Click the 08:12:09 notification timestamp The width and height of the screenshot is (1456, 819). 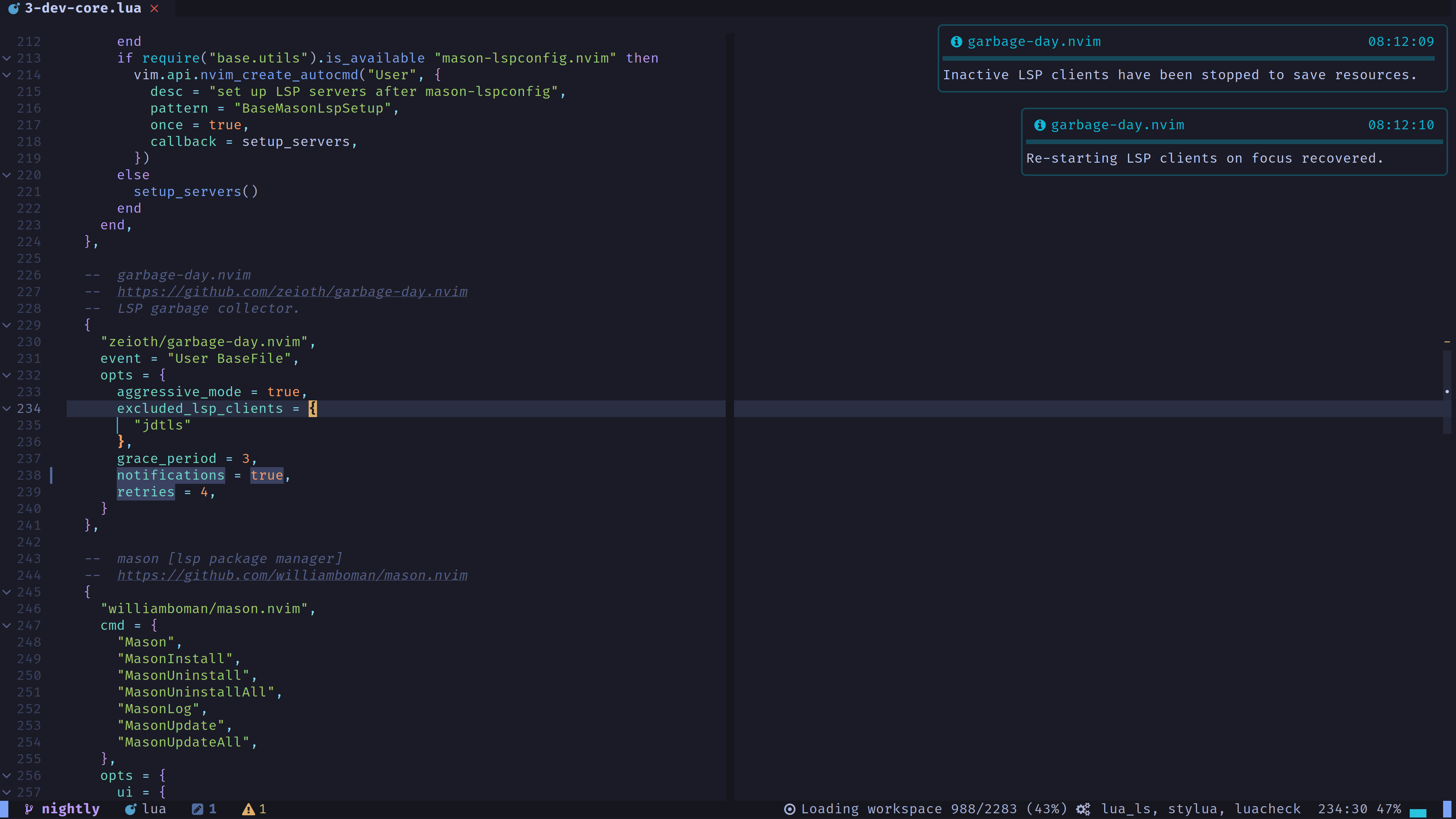click(1401, 42)
